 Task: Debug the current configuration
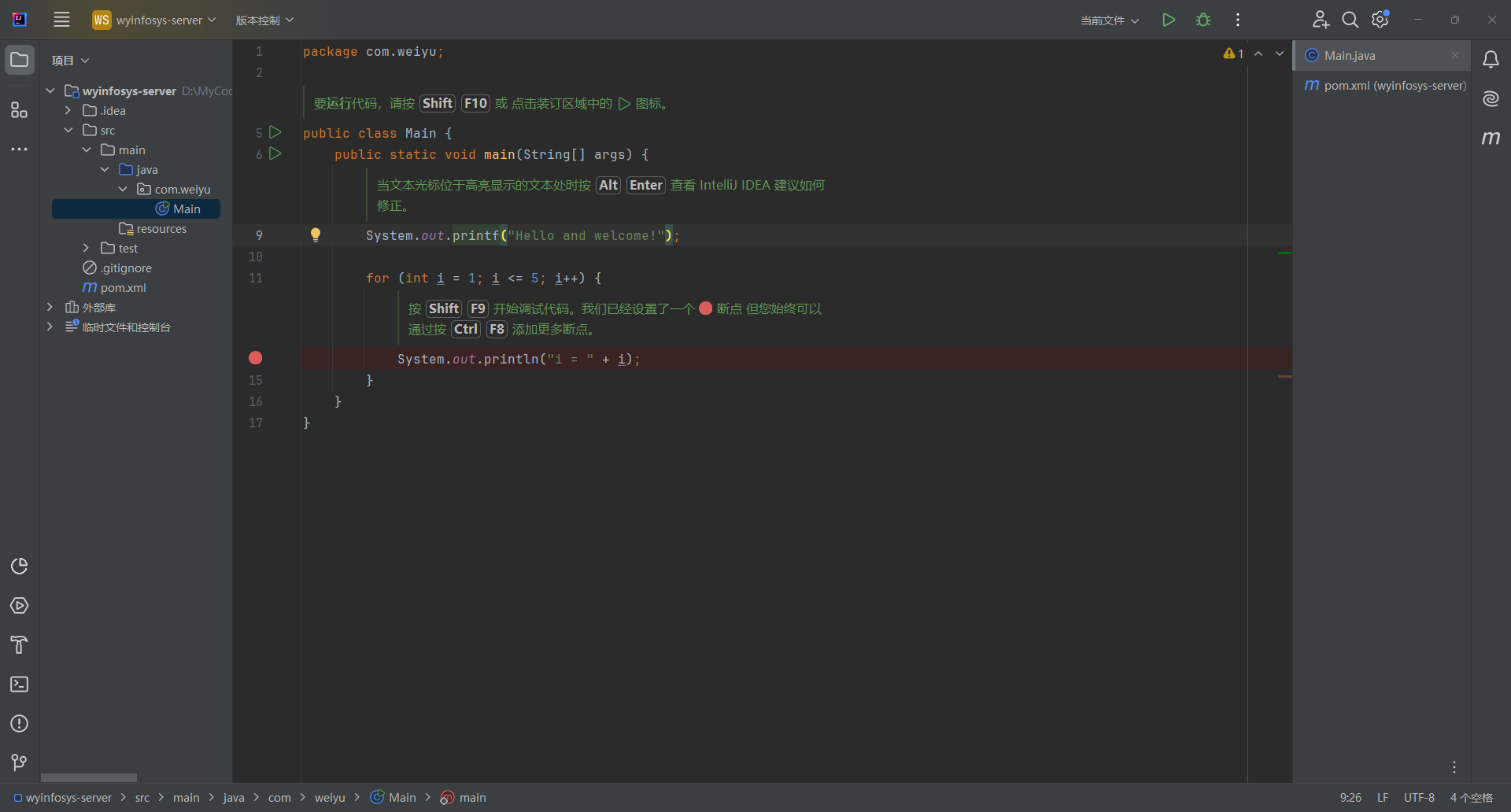click(x=1203, y=20)
